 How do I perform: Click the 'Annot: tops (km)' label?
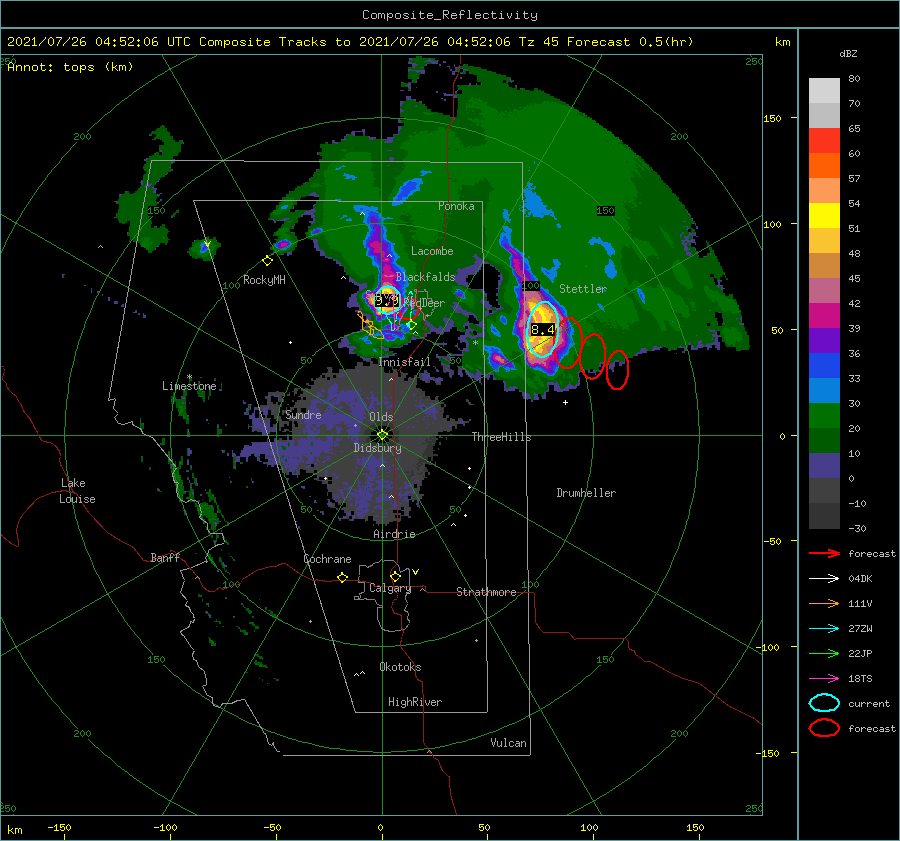point(70,67)
